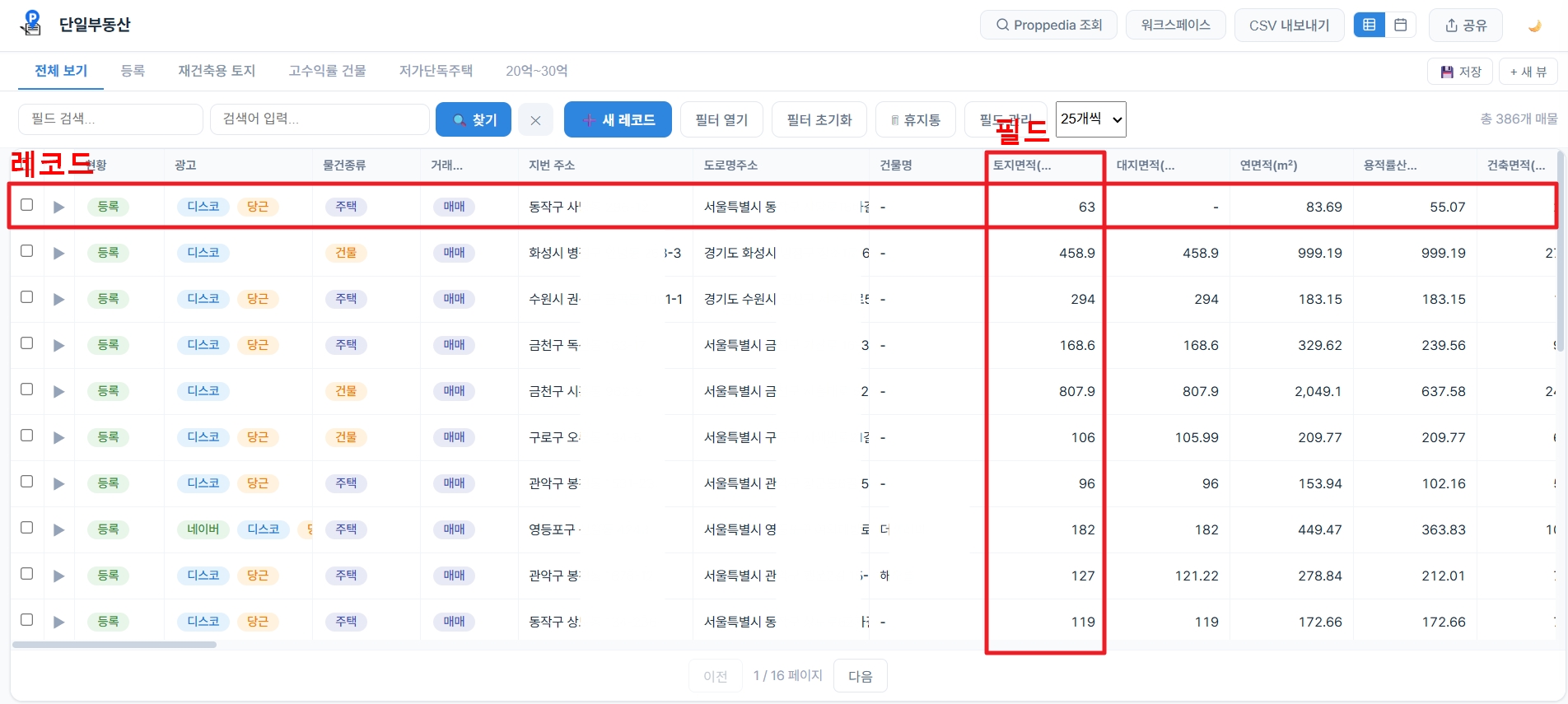
Task: Select checkbox for 화성시 row
Action: click(27, 251)
